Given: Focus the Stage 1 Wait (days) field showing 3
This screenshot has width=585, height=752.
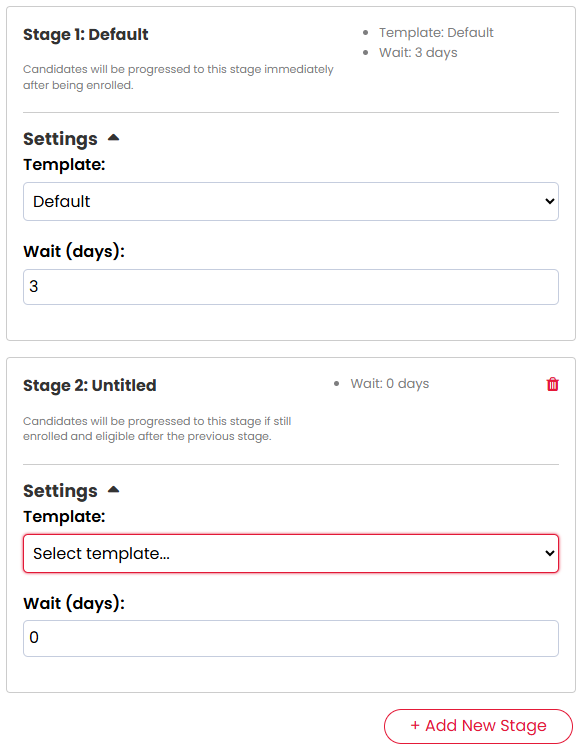Looking at the screenshot, I should pos(291,287).
